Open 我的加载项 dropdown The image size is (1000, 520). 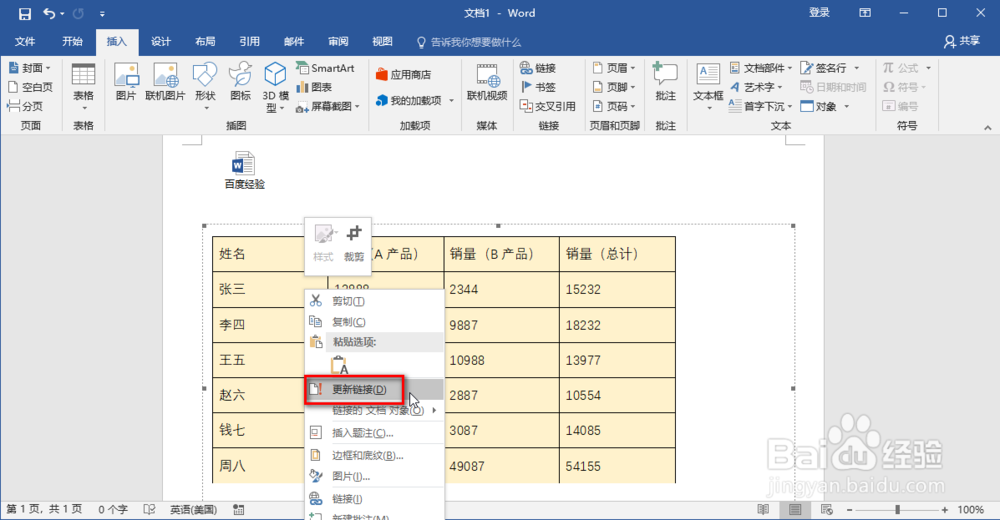click(x=415, y=101)
